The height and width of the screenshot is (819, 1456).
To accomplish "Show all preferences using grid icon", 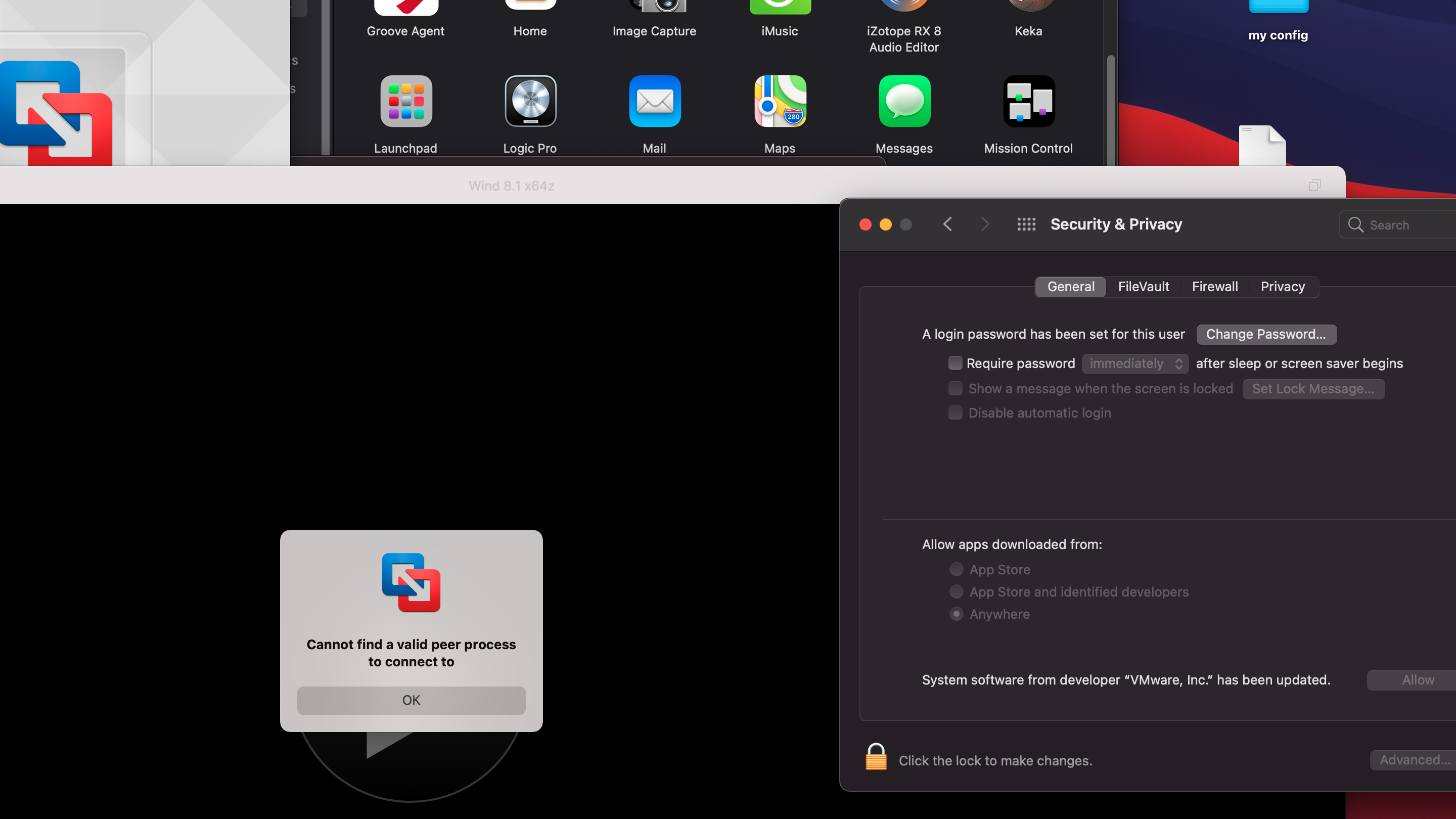I will point(1026,224).
